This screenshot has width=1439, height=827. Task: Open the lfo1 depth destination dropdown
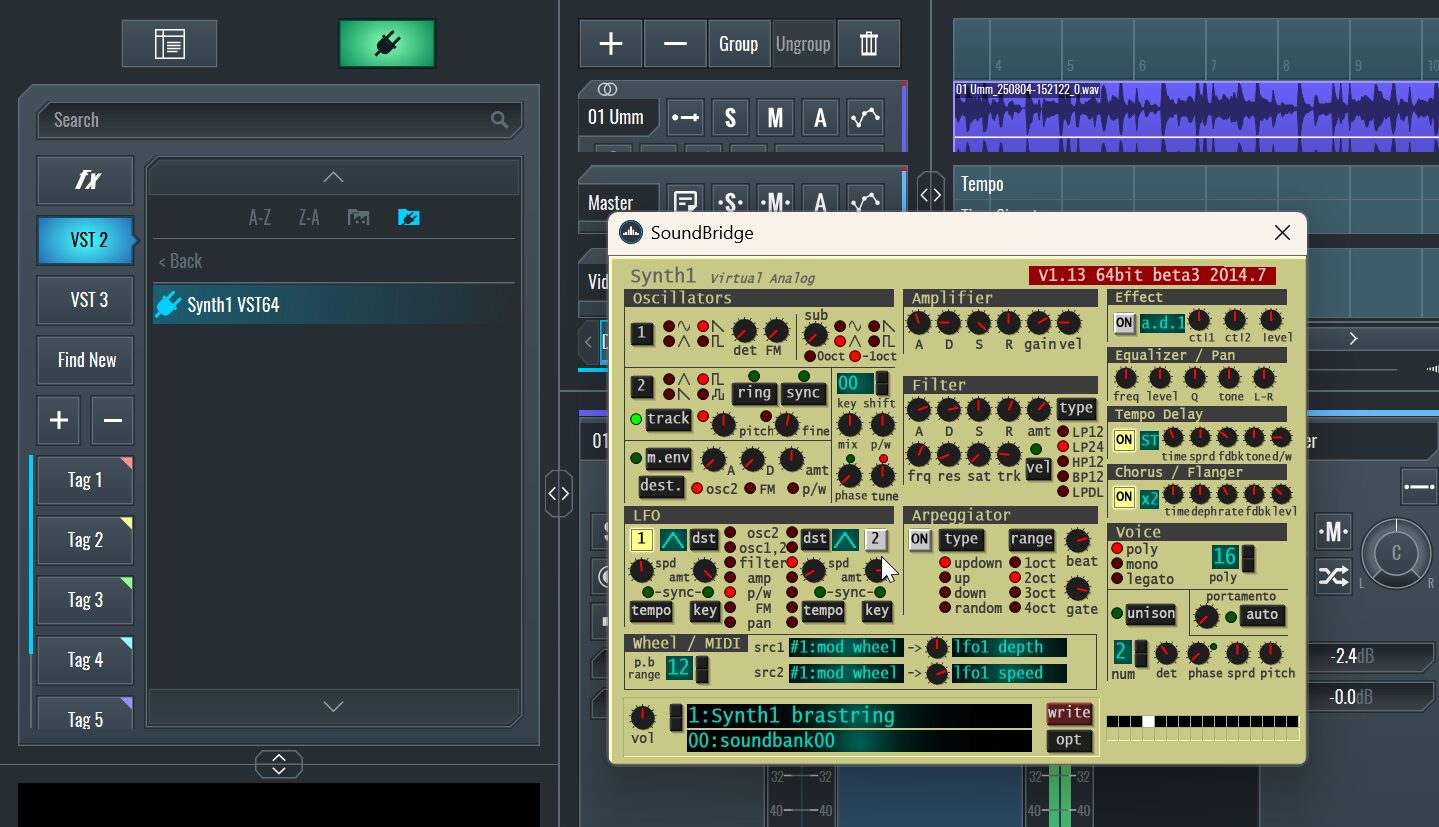(x=1009, y=647)
